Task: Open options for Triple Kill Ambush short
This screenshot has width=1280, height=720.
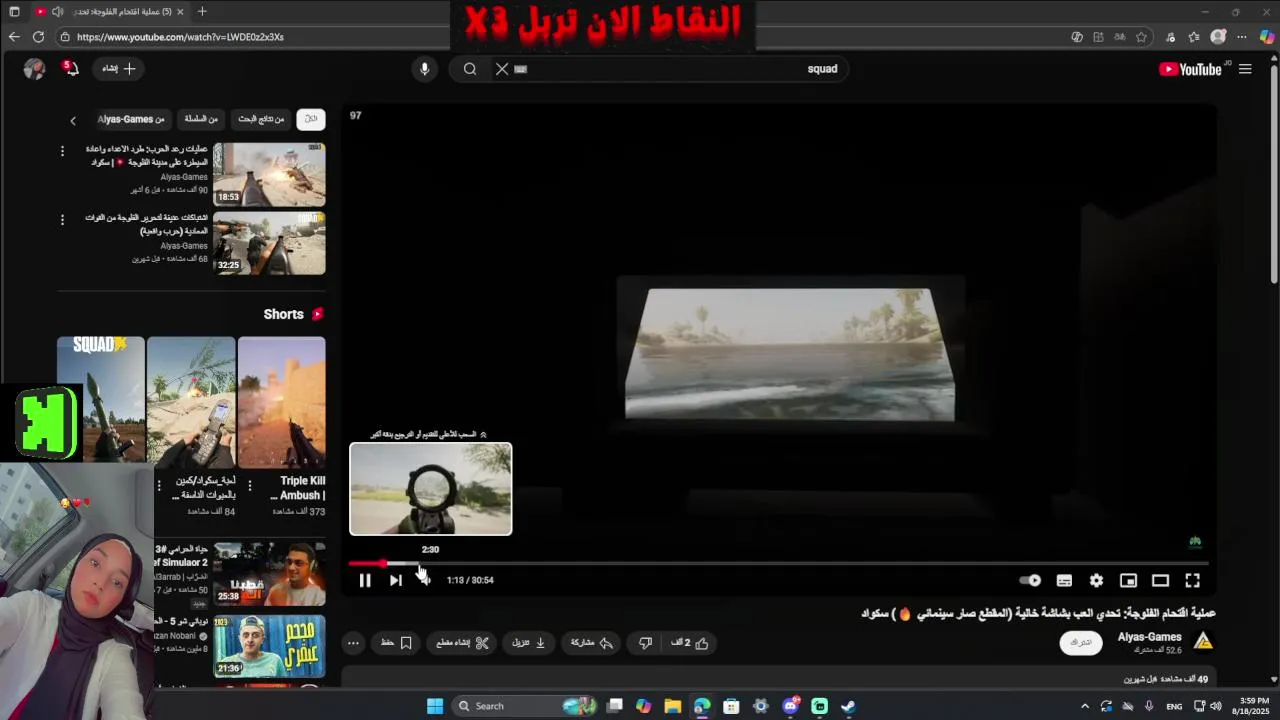Action: click(x=249, y=486)
